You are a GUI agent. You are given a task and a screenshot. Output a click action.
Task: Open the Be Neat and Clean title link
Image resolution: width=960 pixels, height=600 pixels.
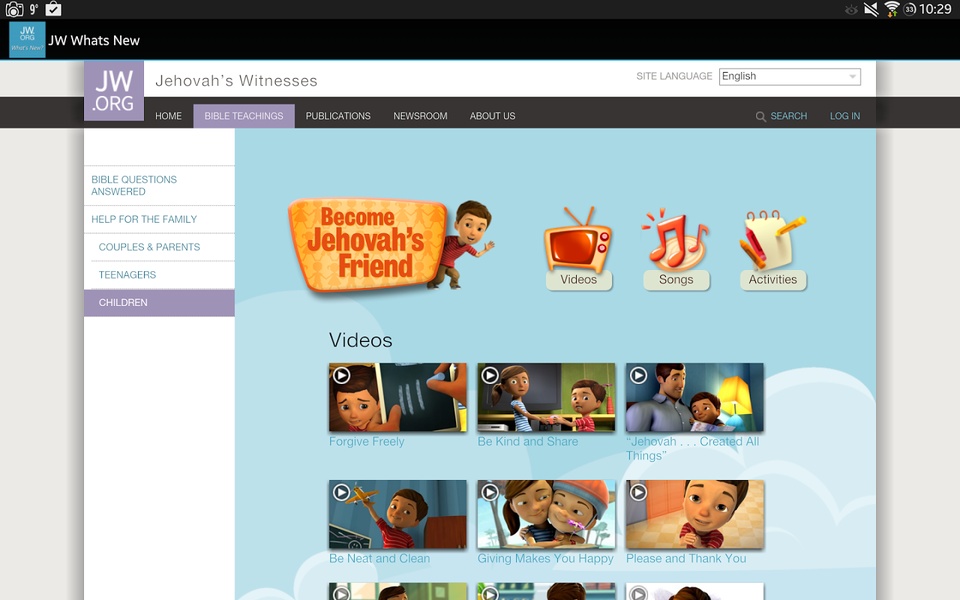tap(380, 558)
